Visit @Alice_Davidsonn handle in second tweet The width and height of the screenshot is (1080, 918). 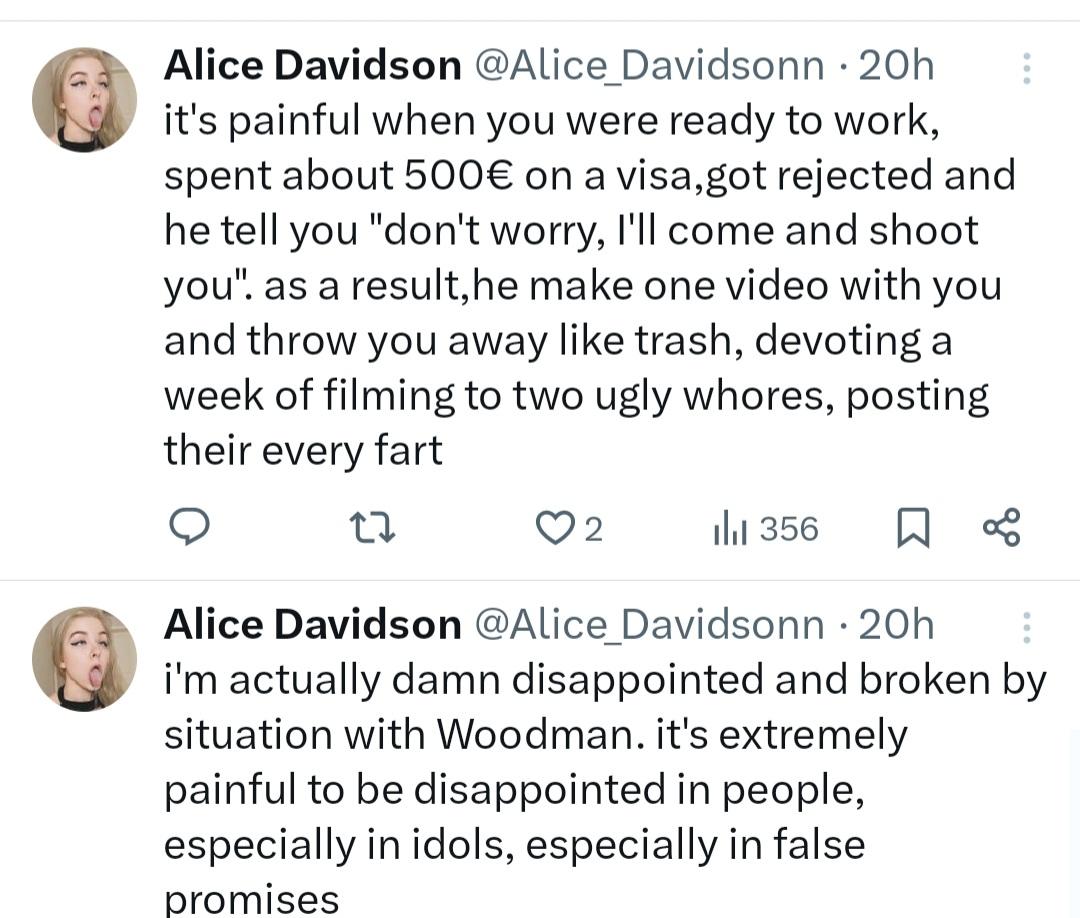click(x=648, y=625)
